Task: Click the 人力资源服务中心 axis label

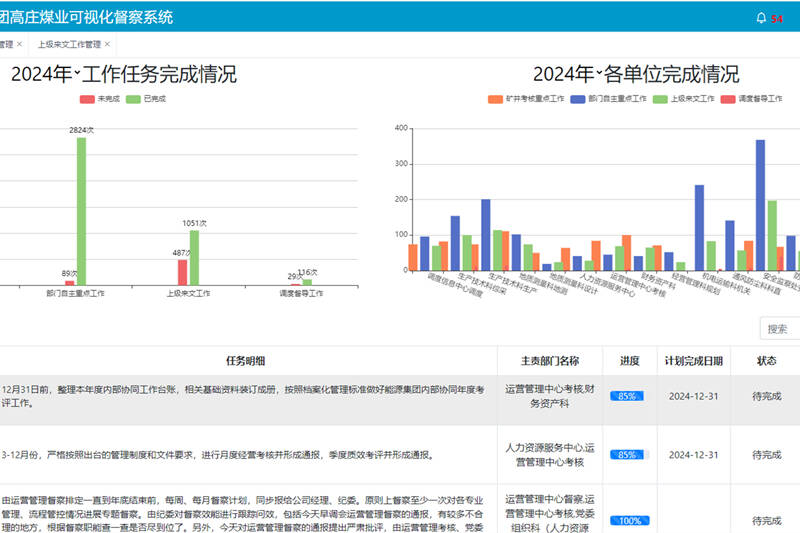Action: coord(608,286)
